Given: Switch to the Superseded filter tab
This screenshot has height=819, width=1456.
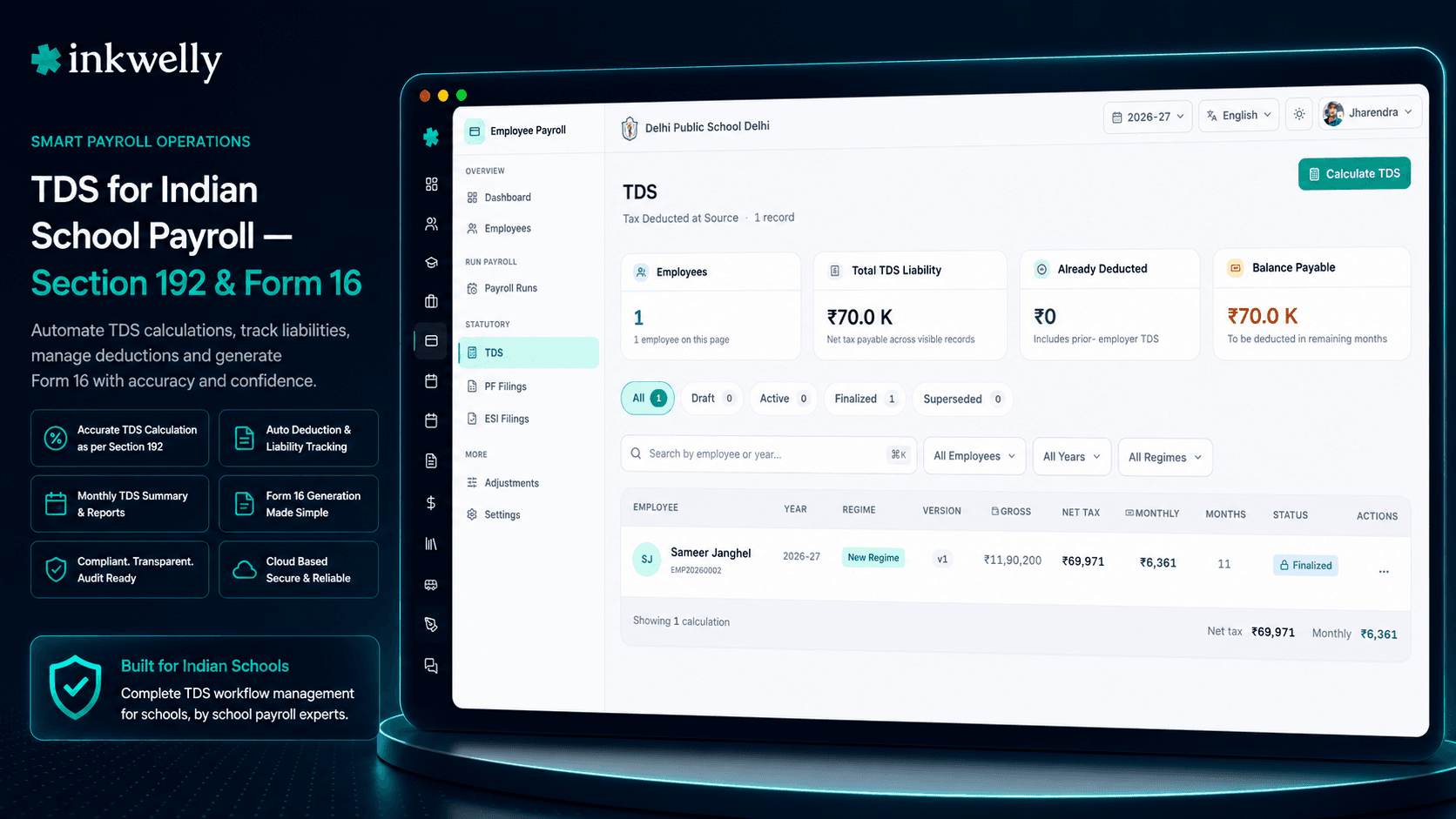Looking at the screenshot, I should coord(962,399).
